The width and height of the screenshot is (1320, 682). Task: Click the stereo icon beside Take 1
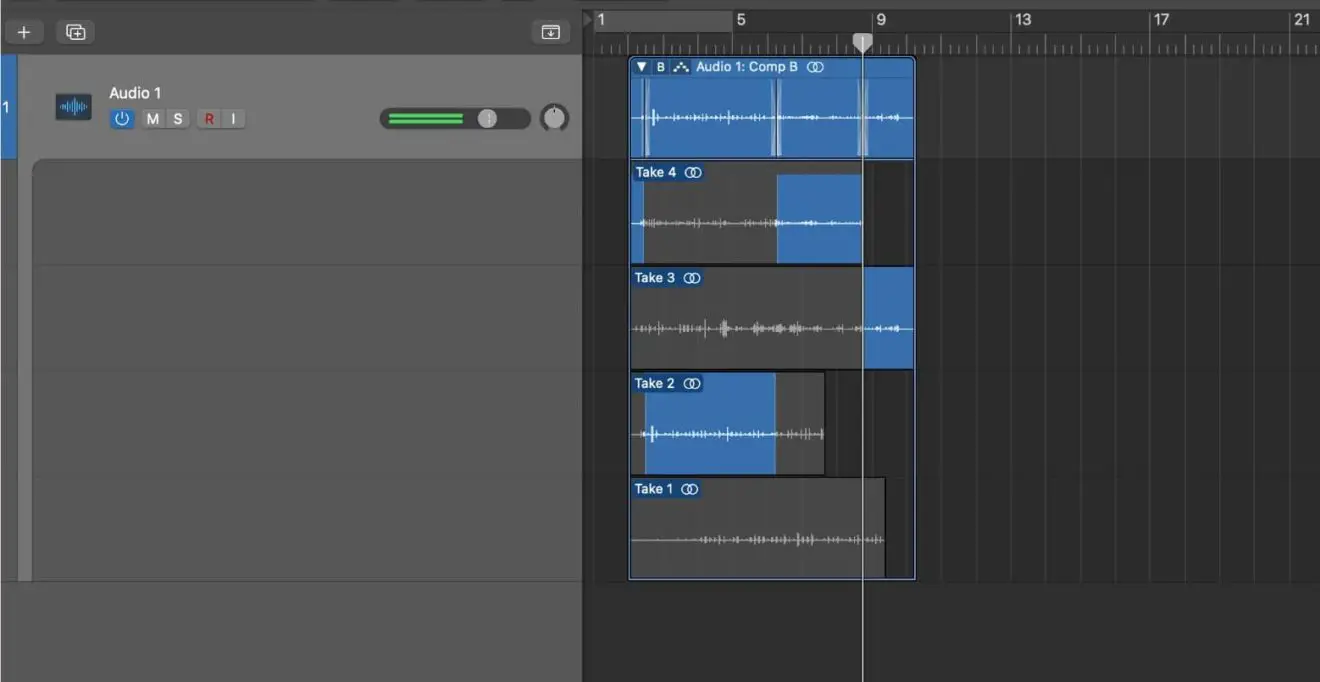[x=690, y=489]
